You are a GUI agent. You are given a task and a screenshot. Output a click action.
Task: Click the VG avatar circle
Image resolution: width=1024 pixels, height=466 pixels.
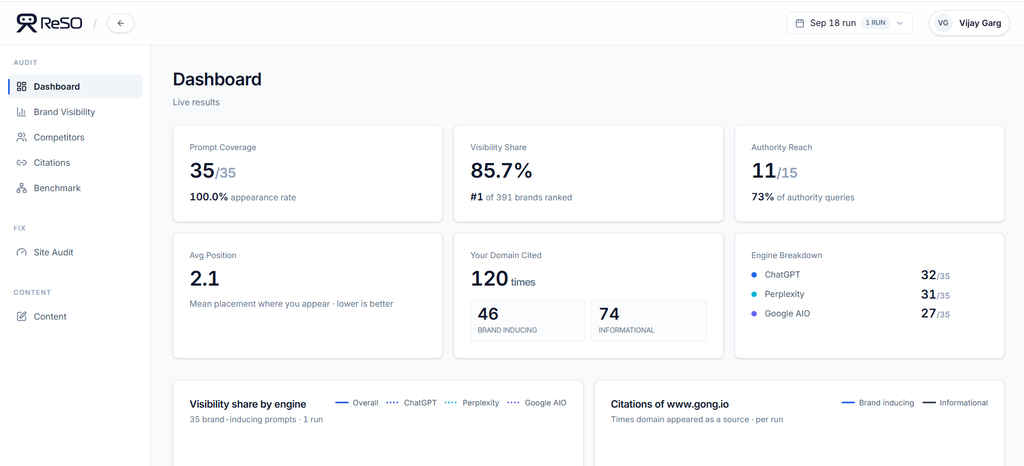pyautogui.click(x=942, y=23)
